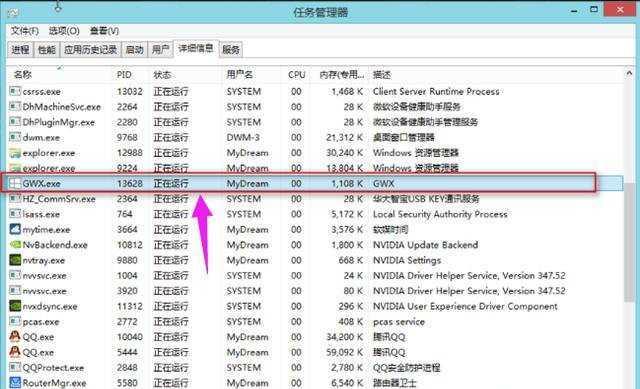Click the RouterMgr.exe process name
Image resolution: width=640 pixels, height=389 pixels.
[x=54, y=383]
